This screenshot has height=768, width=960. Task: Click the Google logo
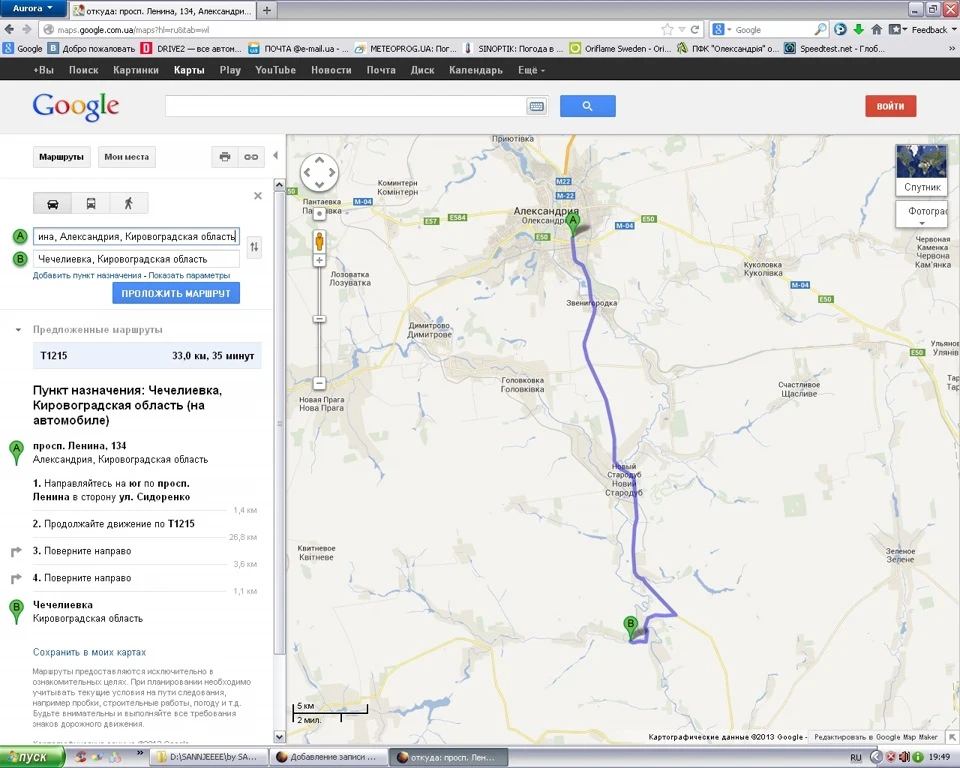click(x=76, y=107)
